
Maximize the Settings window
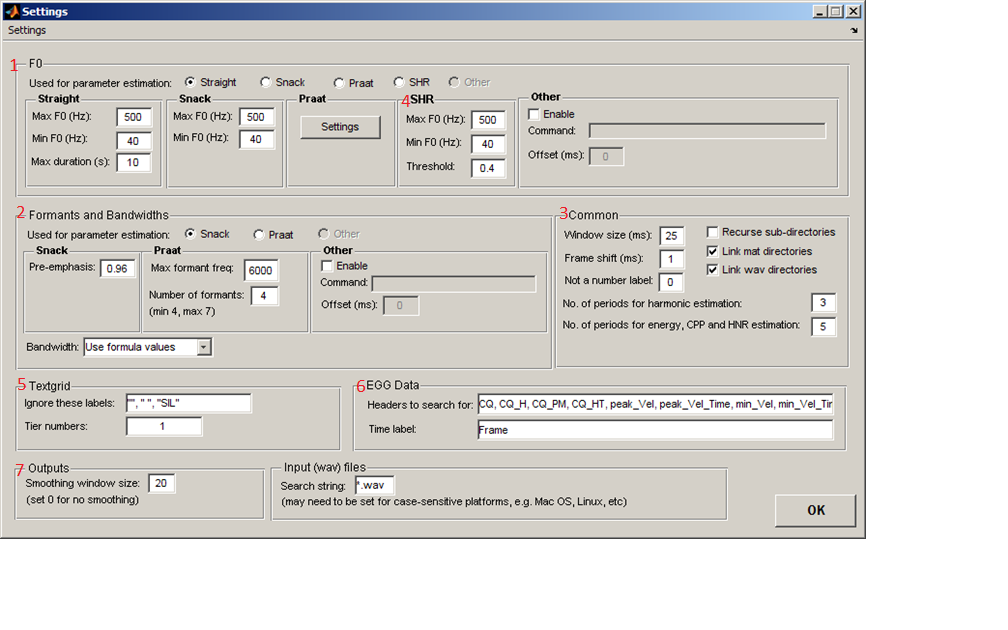(835, 11)
